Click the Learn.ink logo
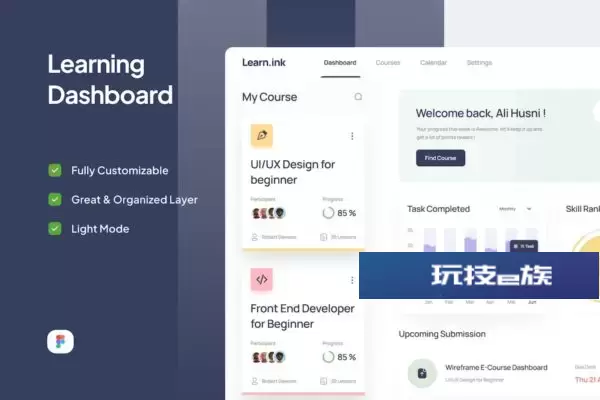The width and height of the screenshot is (600, 400). tap(264, 62)
